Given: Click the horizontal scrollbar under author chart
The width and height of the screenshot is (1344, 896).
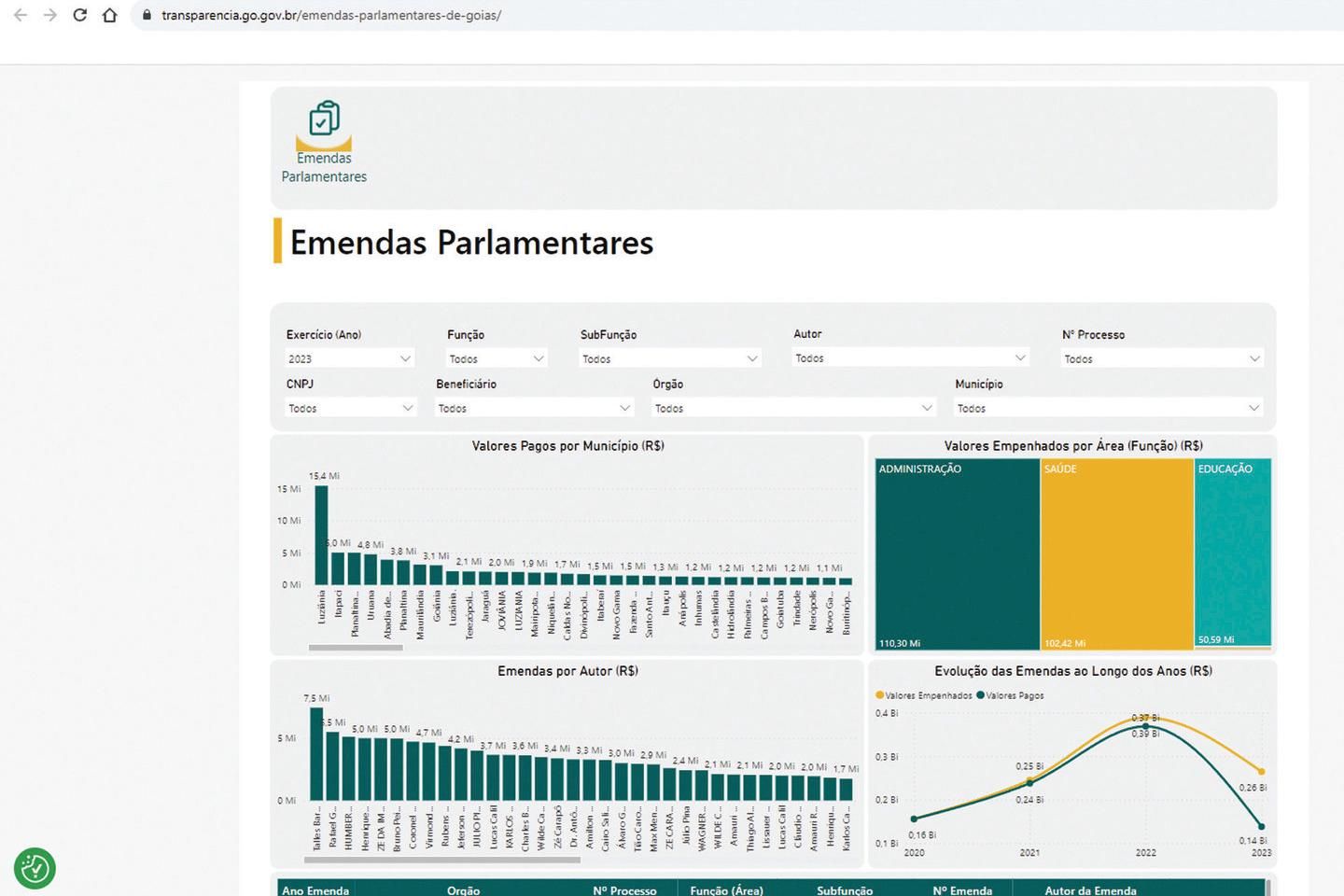Looking at the screenshot, I should (x=444, y=860).
